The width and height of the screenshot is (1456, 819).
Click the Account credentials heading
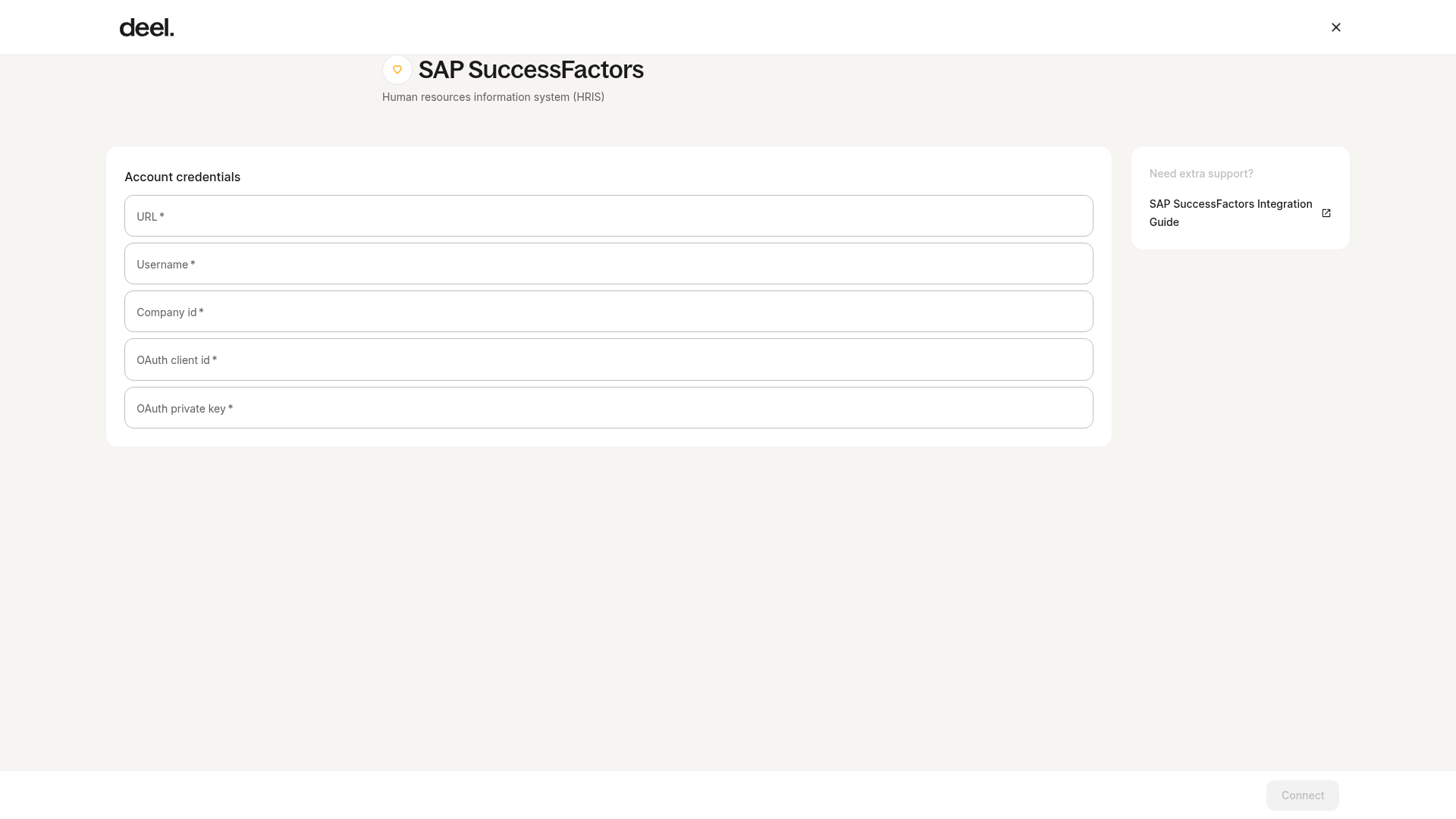[x=182, y=177]
